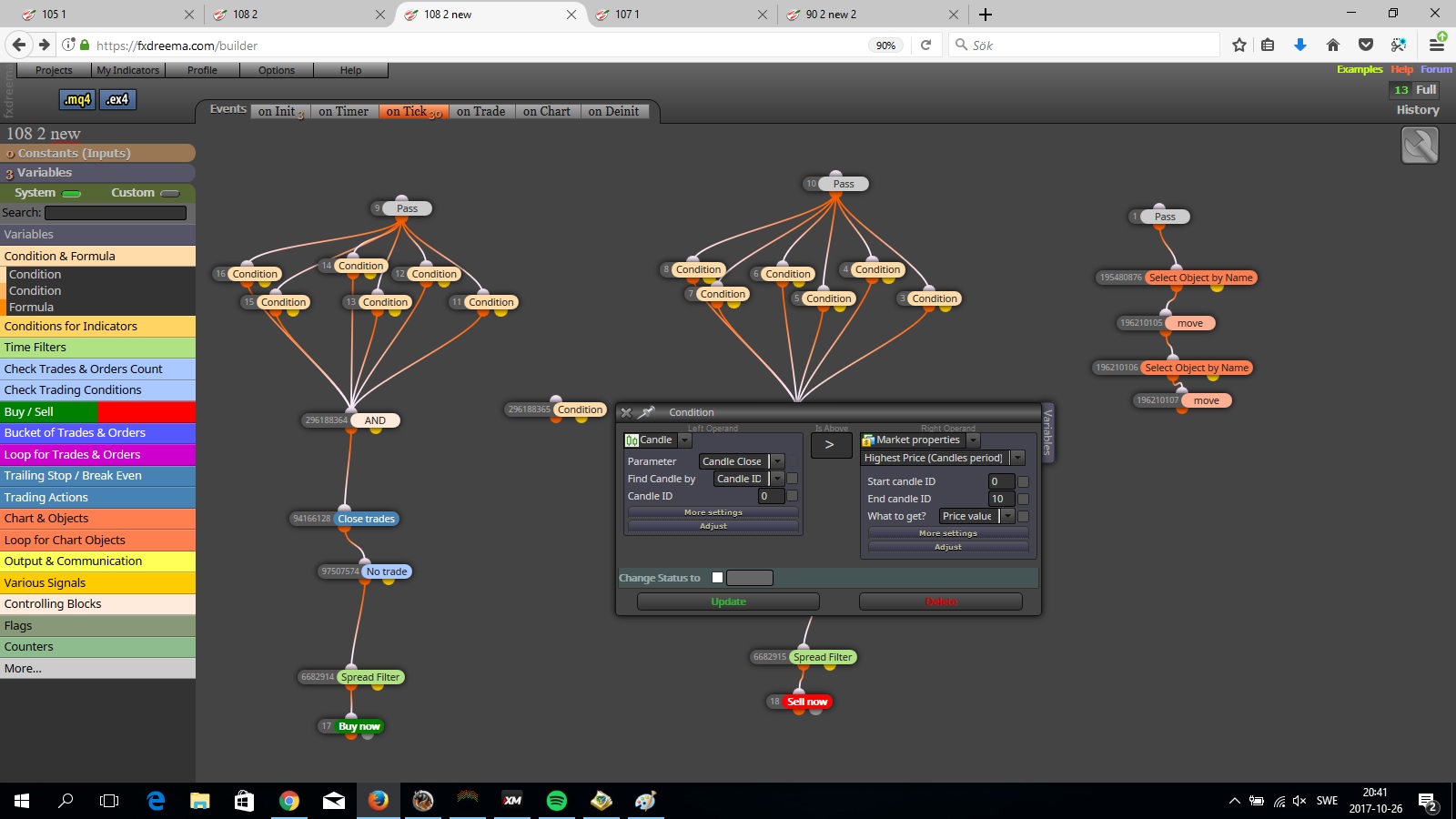1456x819 pixels.
Task: Open the What to get Price value dropdown
Action: click(1006, 516)
